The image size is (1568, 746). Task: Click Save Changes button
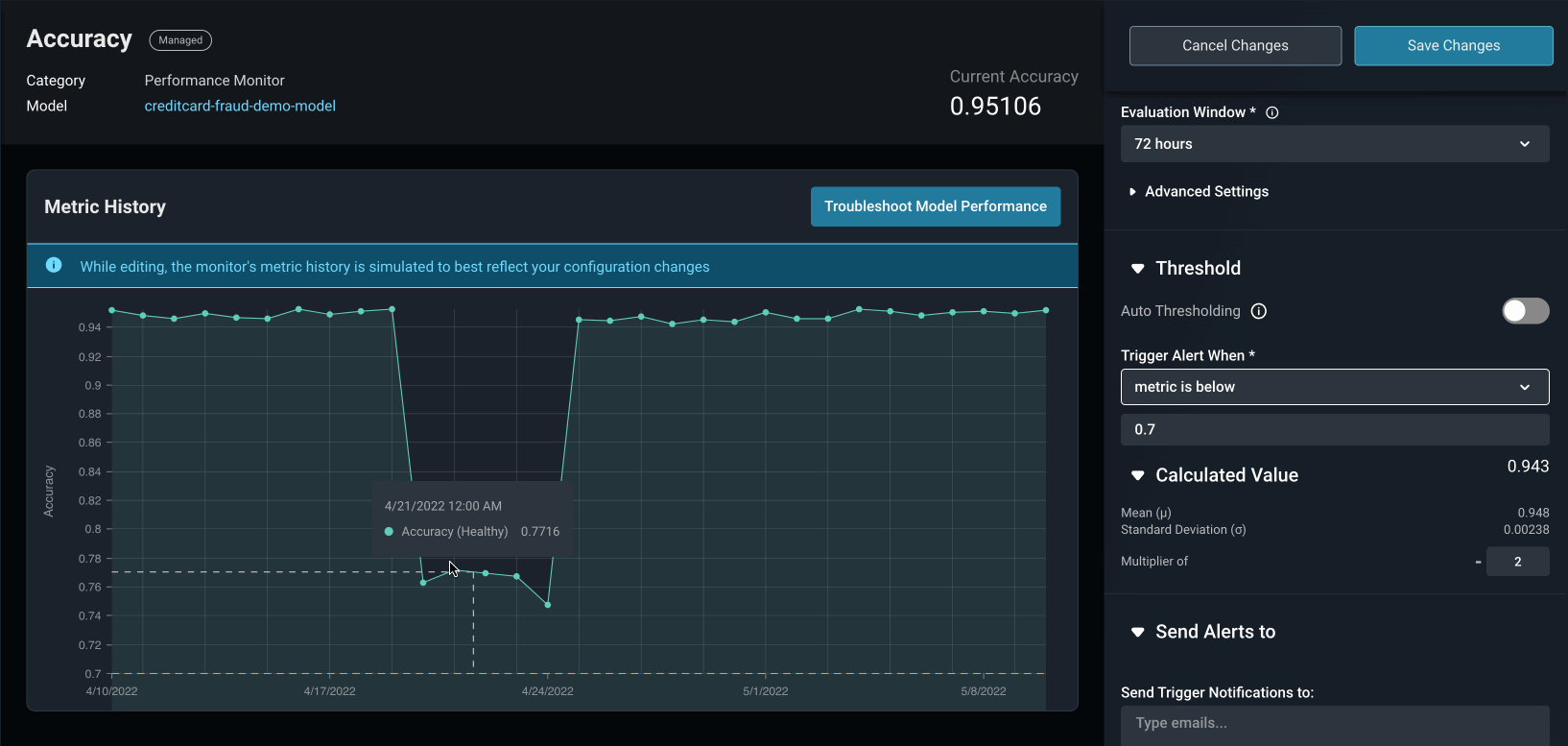(x=1453, y=46)
